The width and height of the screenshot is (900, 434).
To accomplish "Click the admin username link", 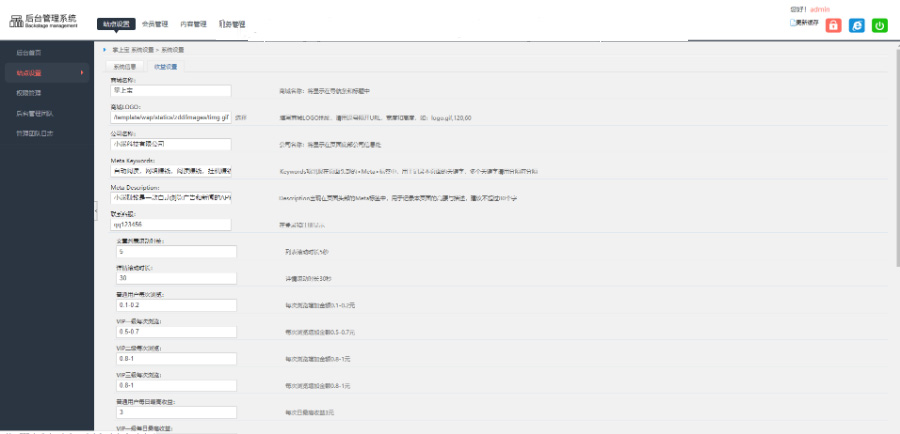I will click(x=819, y=9).
